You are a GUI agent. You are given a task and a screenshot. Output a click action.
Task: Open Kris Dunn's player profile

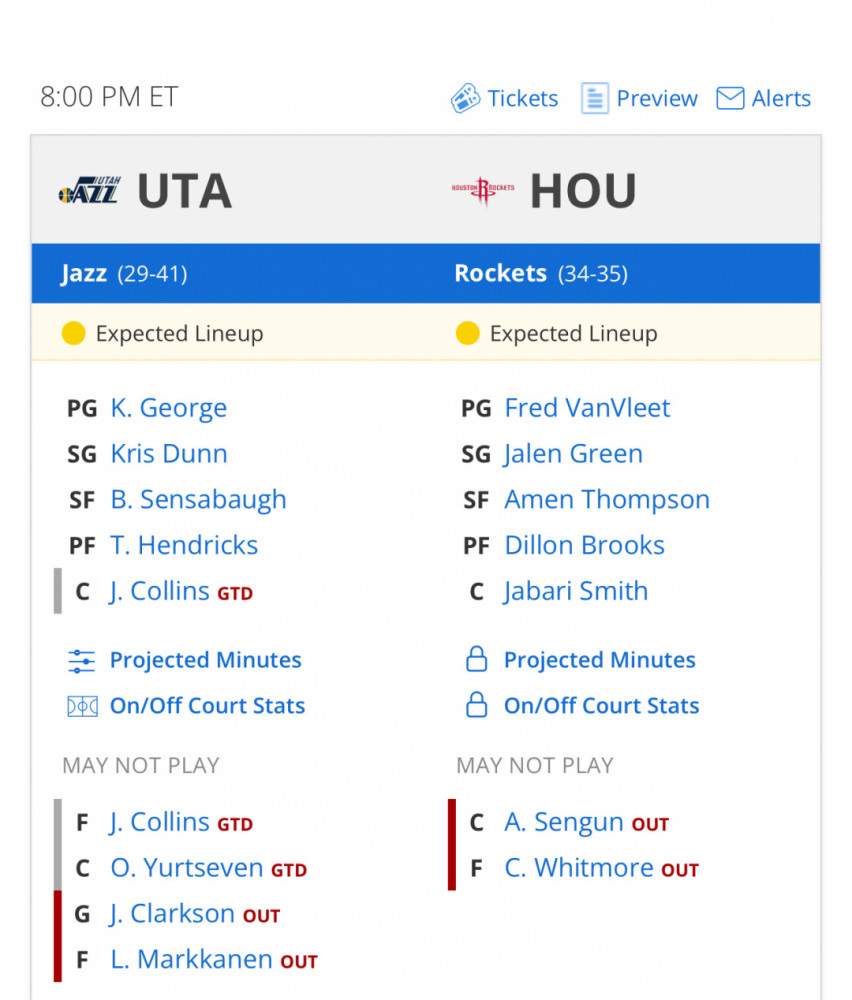[x=169, y=454]
